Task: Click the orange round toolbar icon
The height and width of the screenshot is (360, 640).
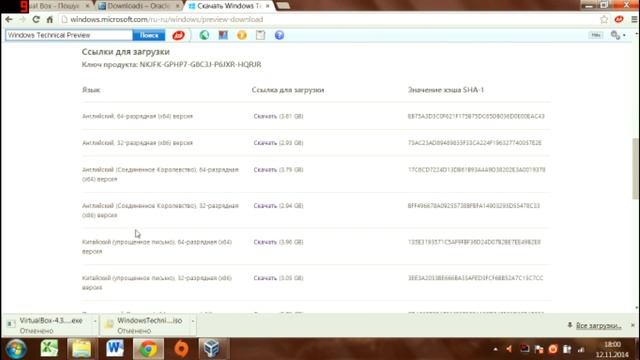Action: [242, 35]
